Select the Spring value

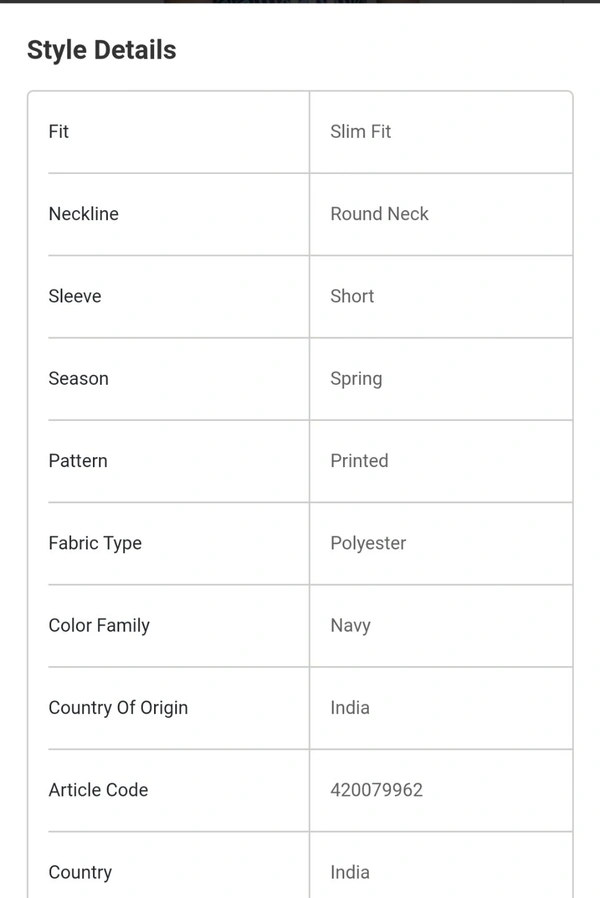point(356,379)
